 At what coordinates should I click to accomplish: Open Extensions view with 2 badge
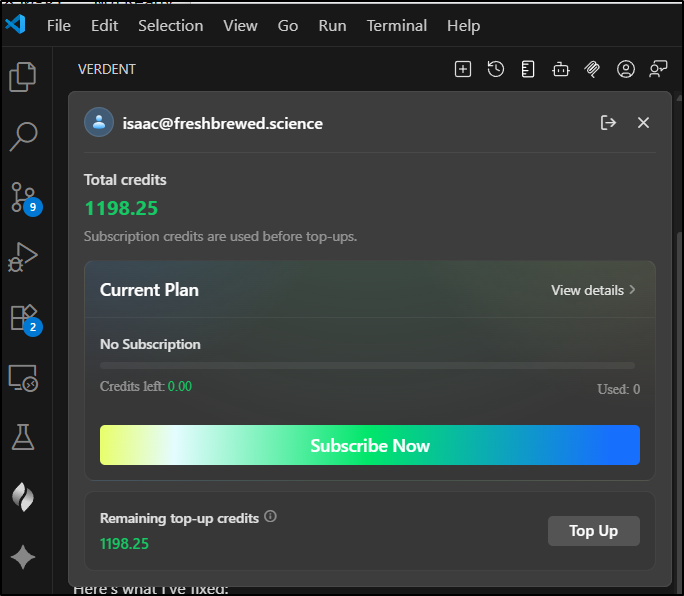(x=23, y=317)
